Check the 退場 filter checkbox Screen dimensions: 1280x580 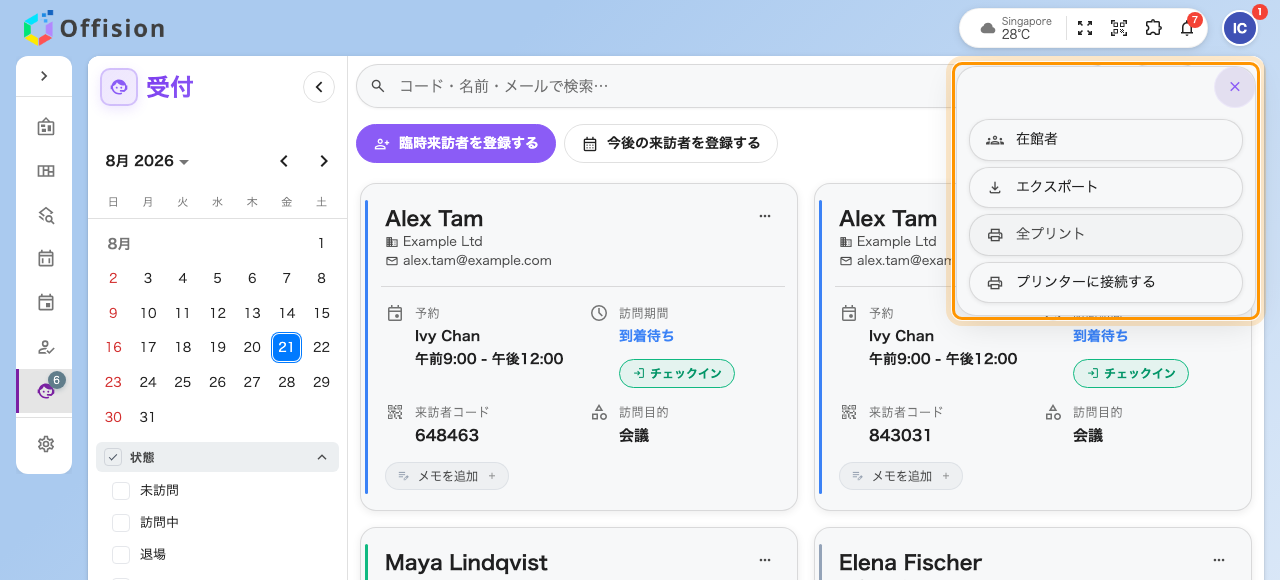point(121,555)
